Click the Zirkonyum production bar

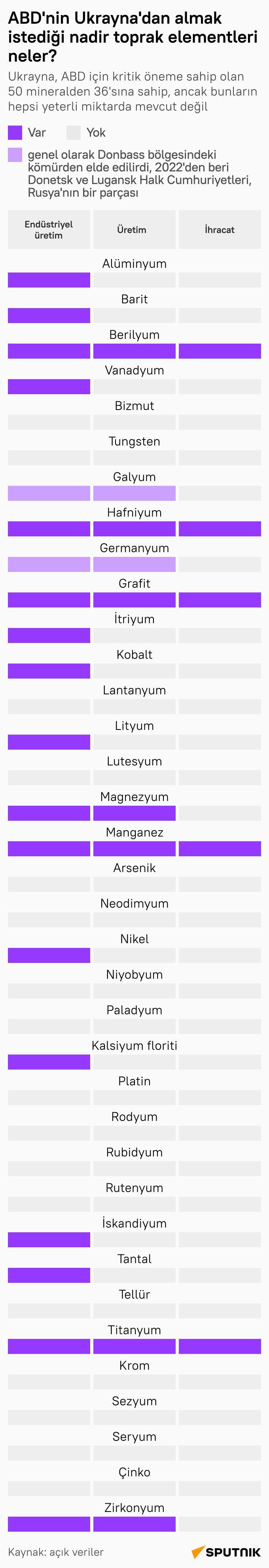click(x=134, y=1523)
